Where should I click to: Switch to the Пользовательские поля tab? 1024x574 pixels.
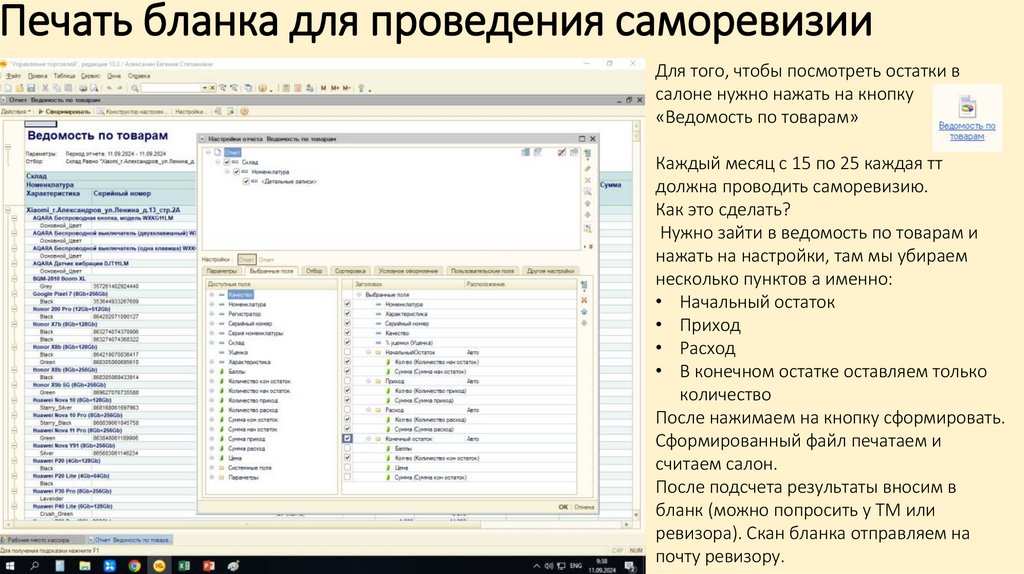[483, 270]
